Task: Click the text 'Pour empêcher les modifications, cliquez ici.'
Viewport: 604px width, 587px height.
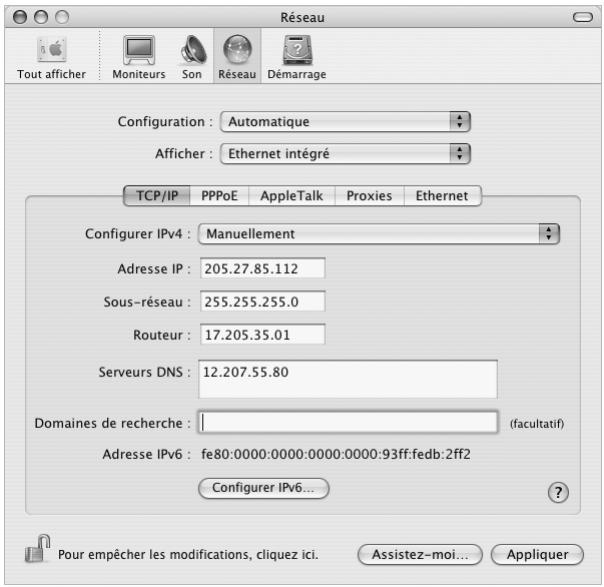Action: pos(188,555)
